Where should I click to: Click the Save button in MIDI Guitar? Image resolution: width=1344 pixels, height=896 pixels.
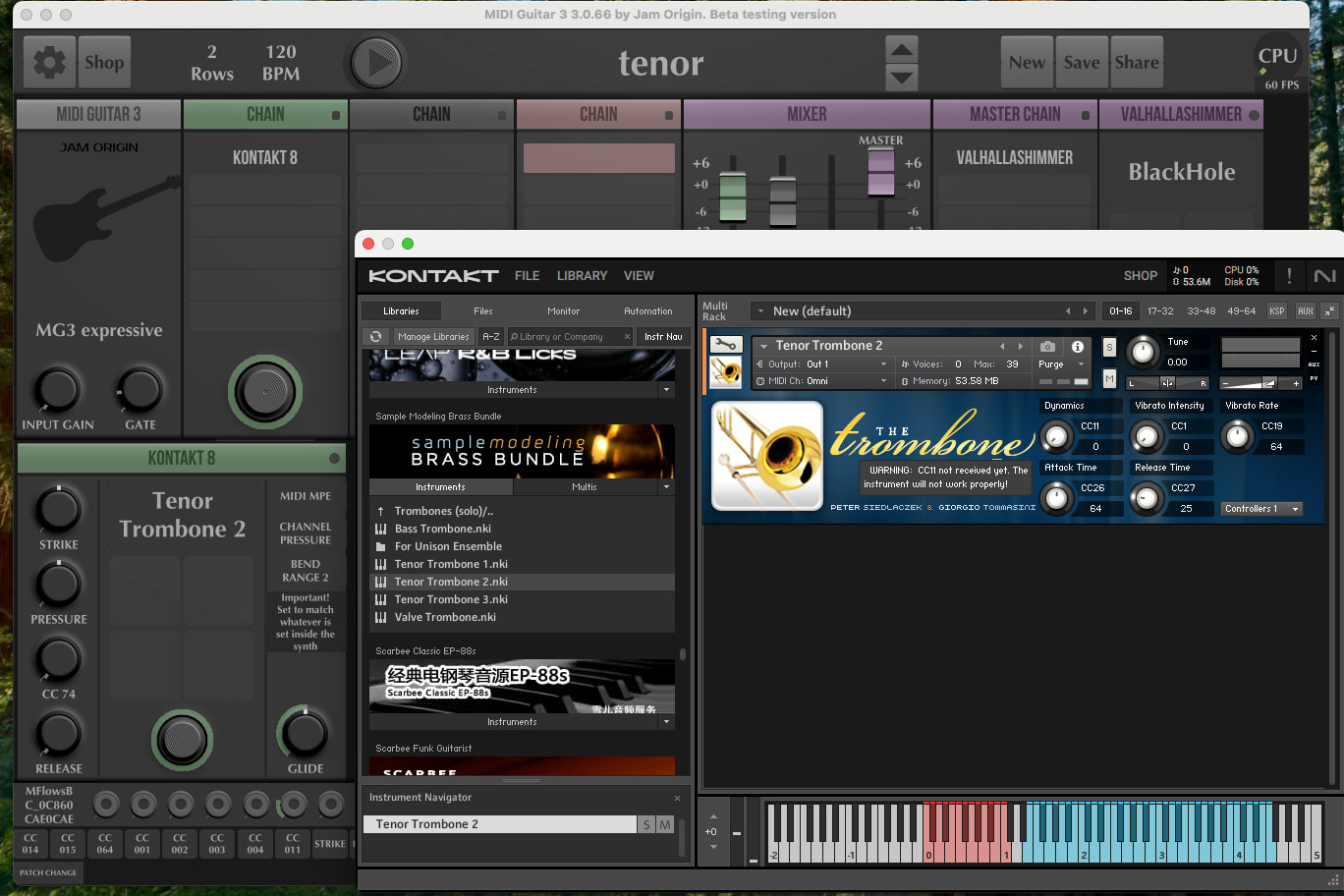(1081, 62)
